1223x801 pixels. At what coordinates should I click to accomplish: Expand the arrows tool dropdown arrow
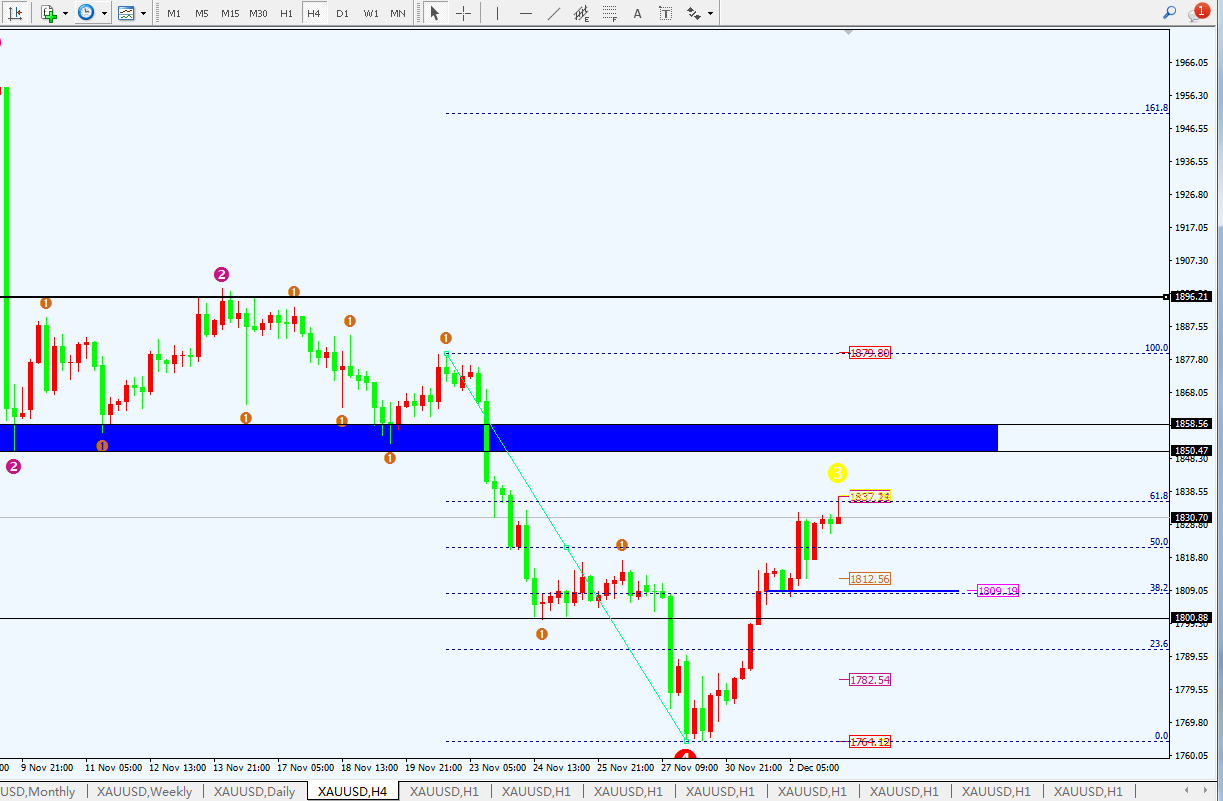point(710,13)
